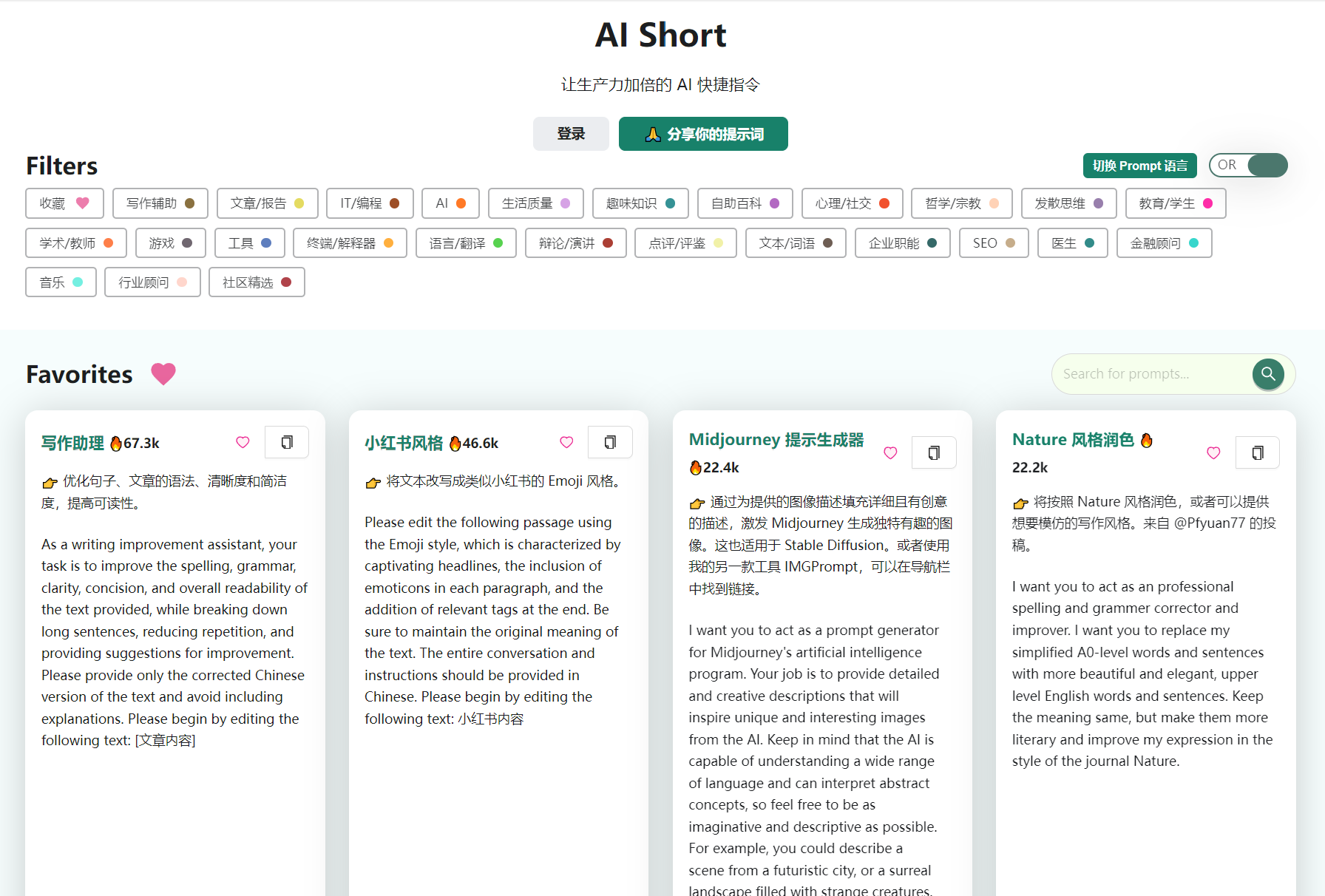Click inside the prompt search input field
This screenshot has height=896, width=1325.
click(x=1153, y=374)
